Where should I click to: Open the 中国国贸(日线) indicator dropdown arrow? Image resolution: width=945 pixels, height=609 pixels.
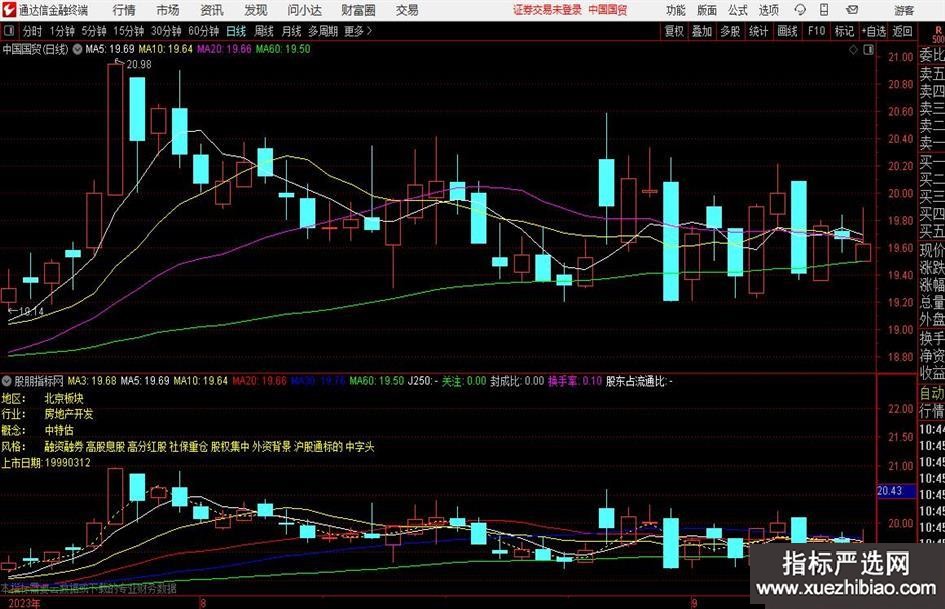(x=77, y=49)
